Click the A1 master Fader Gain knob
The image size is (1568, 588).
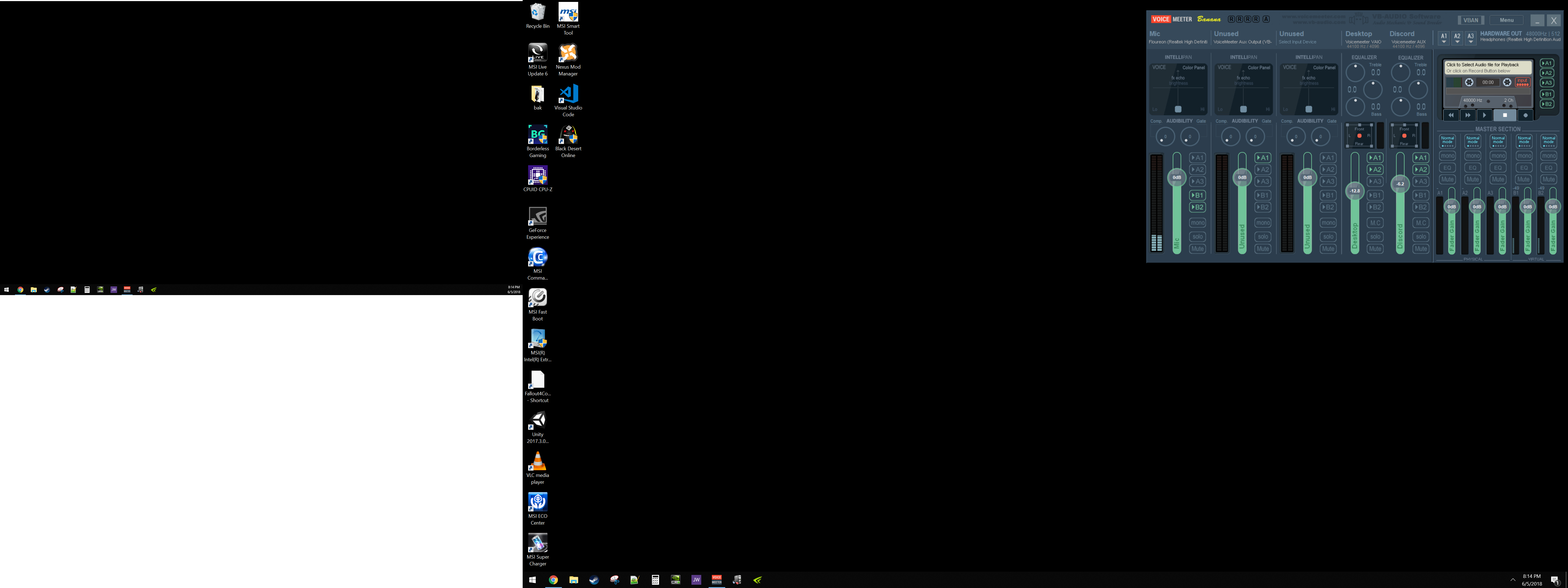pyautogui.click(x=1451, y=206)
